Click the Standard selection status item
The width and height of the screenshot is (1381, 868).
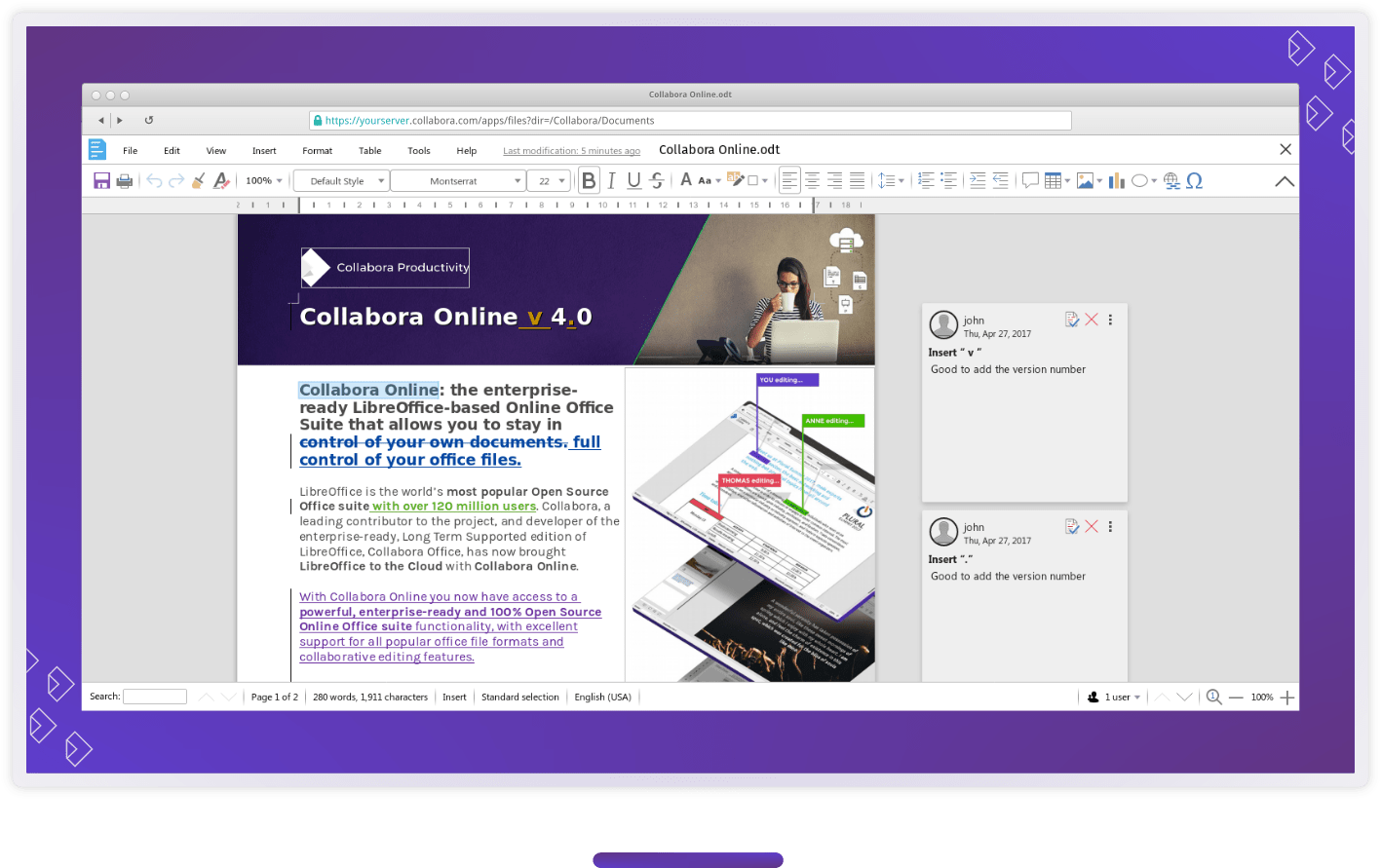point(520,697)
